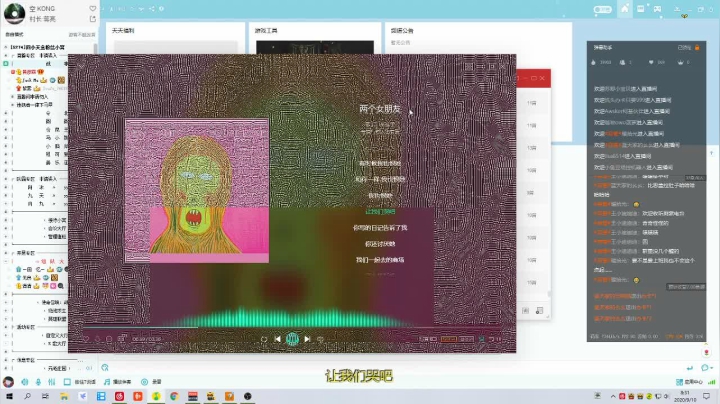
Task: Share the channel using share icon
Action: (x=93, y=19)
